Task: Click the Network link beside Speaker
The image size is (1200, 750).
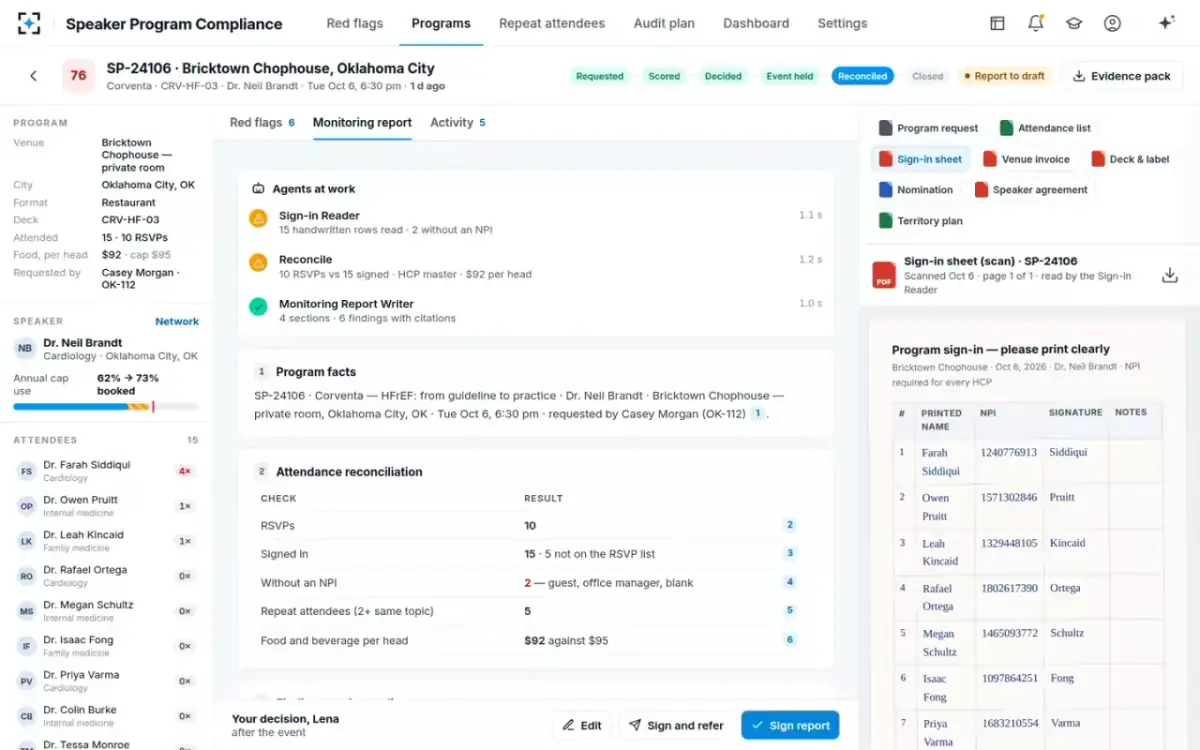Action: coord(177,321)
